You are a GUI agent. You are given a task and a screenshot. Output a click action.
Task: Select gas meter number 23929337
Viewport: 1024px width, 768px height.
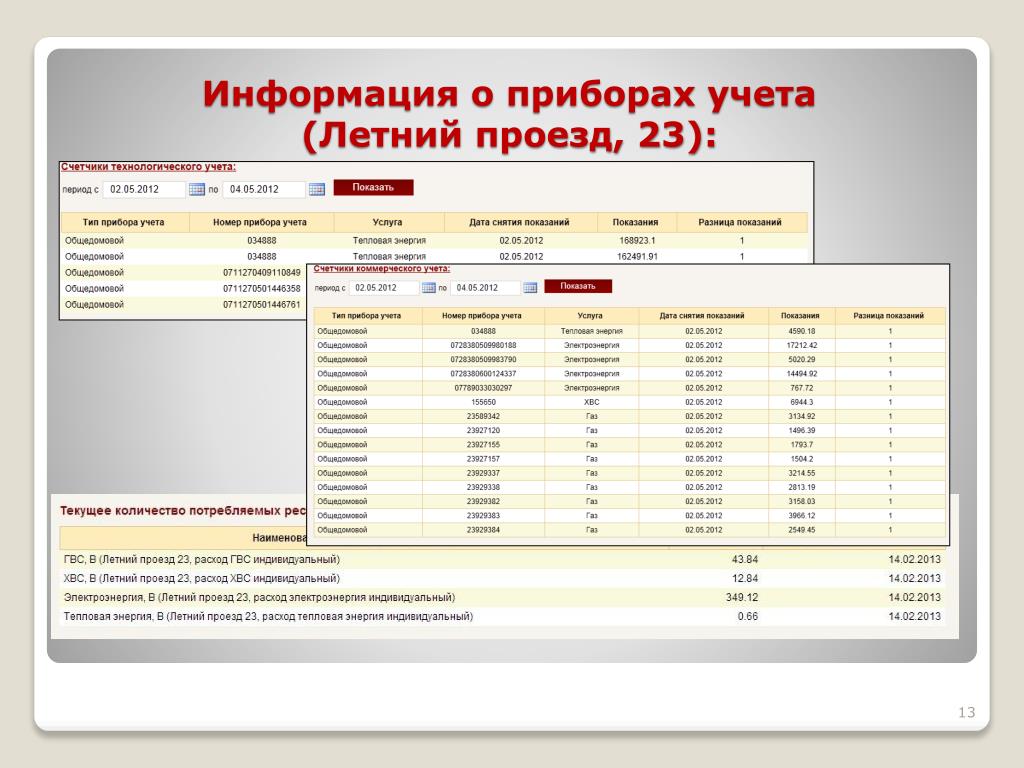coord(483,473)
